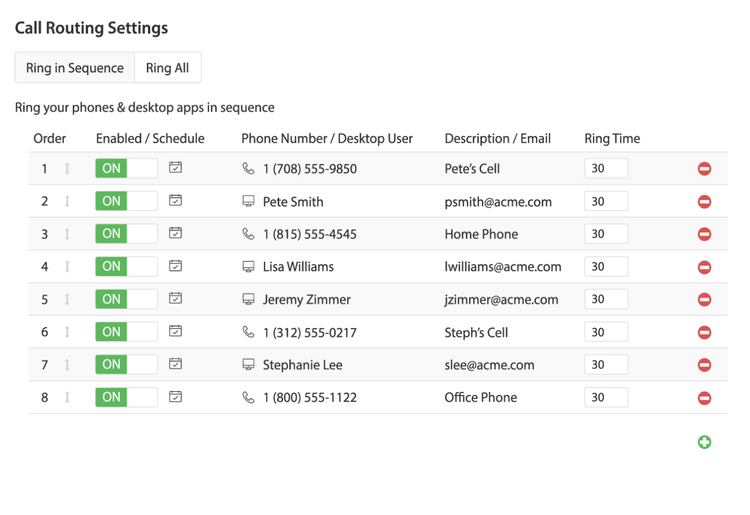The height and width of the screenshot is (515, 750).
Task: Switch to the Ring All tab
Action: [x=167, y=68]
